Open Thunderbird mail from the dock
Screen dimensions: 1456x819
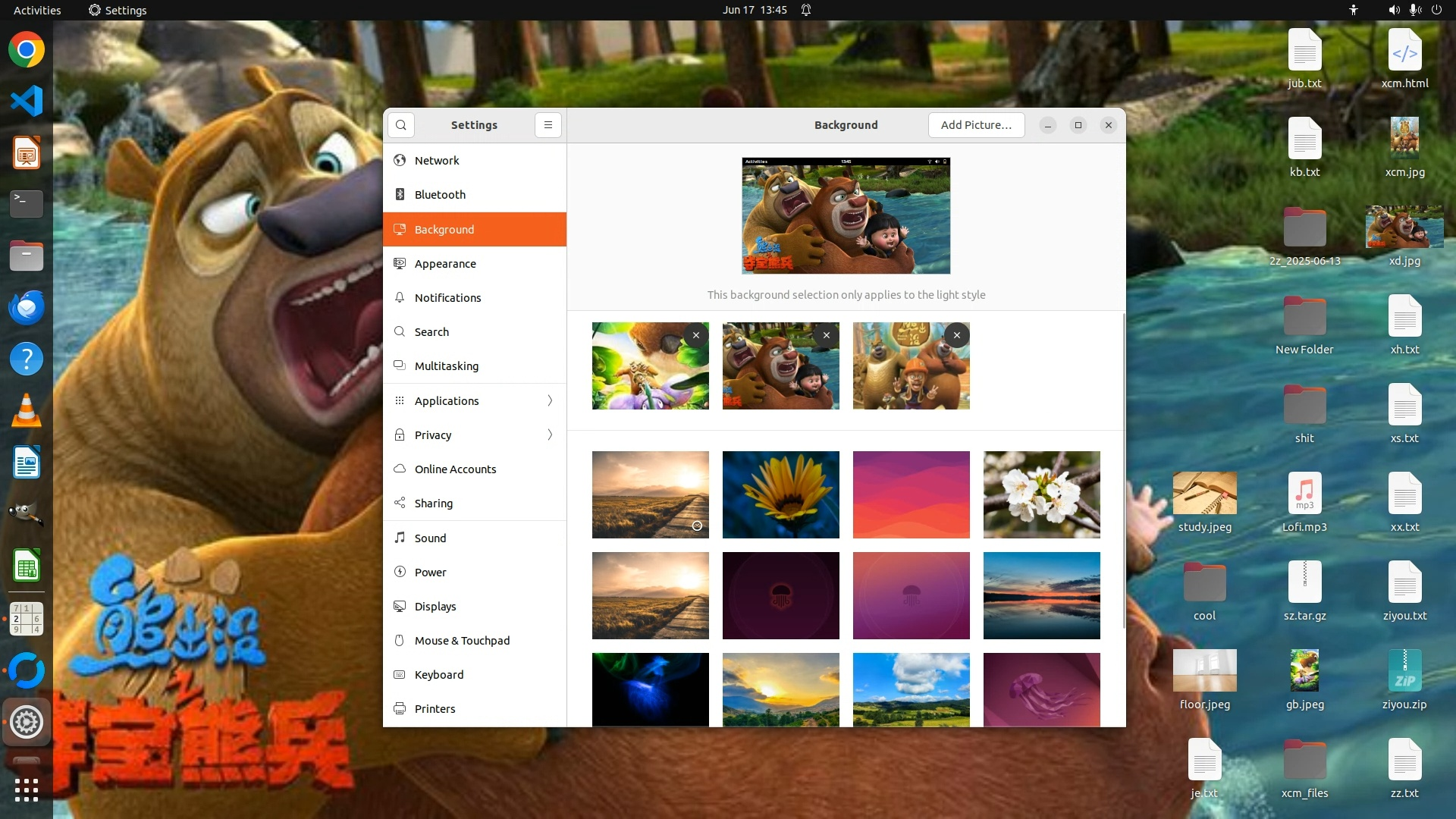27,307
